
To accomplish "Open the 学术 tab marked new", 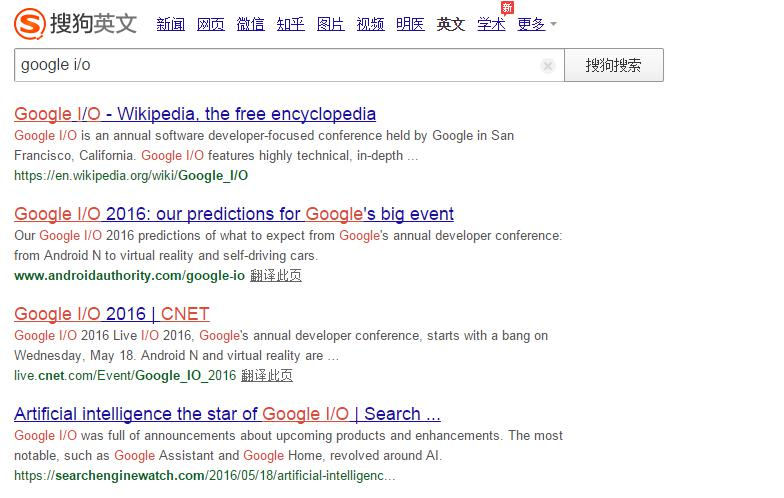I will [x=491, y=24].
